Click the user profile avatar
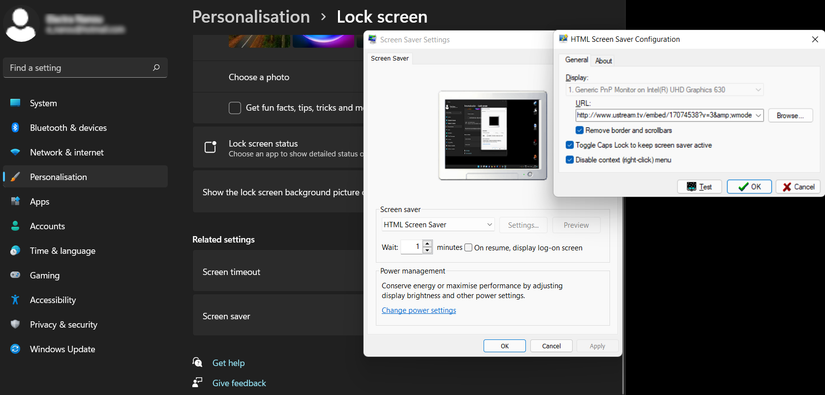The image size is (825, 395). pos(21,24)
